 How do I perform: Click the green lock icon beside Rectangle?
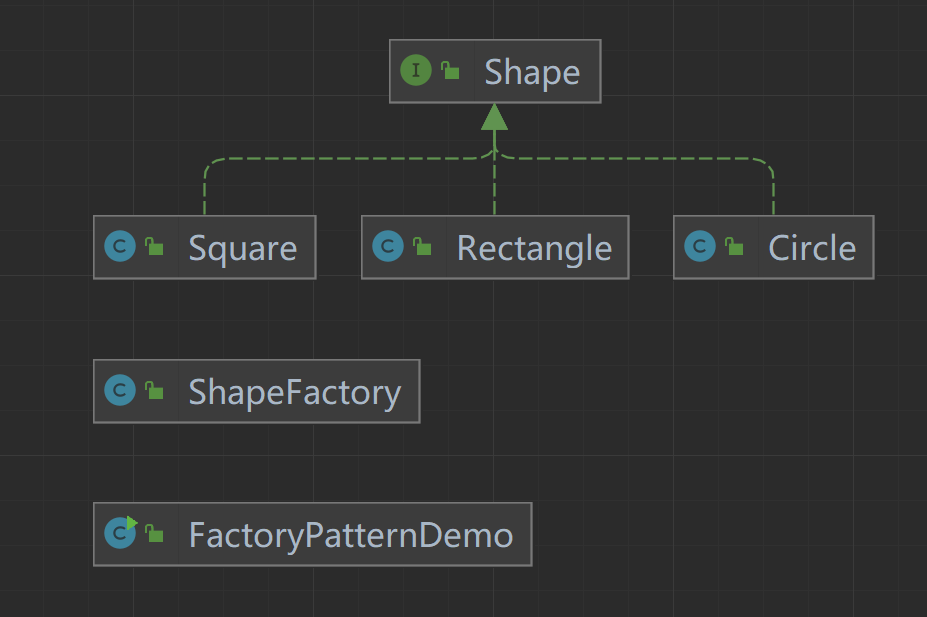[422, 247]
